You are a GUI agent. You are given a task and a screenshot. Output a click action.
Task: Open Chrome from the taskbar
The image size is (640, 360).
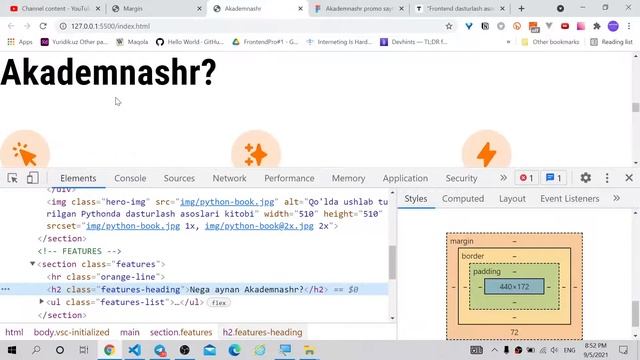tap(109, 350)
